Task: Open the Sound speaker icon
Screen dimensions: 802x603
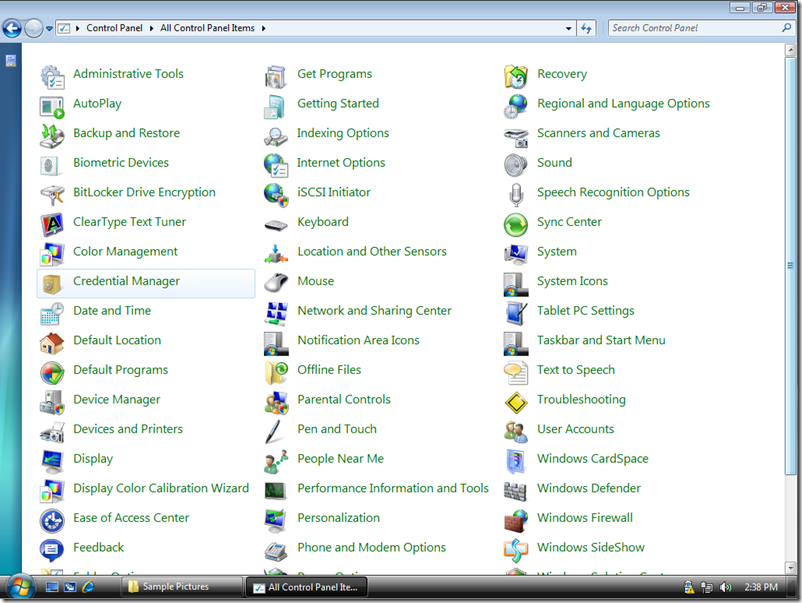Action: coord(516,166)
